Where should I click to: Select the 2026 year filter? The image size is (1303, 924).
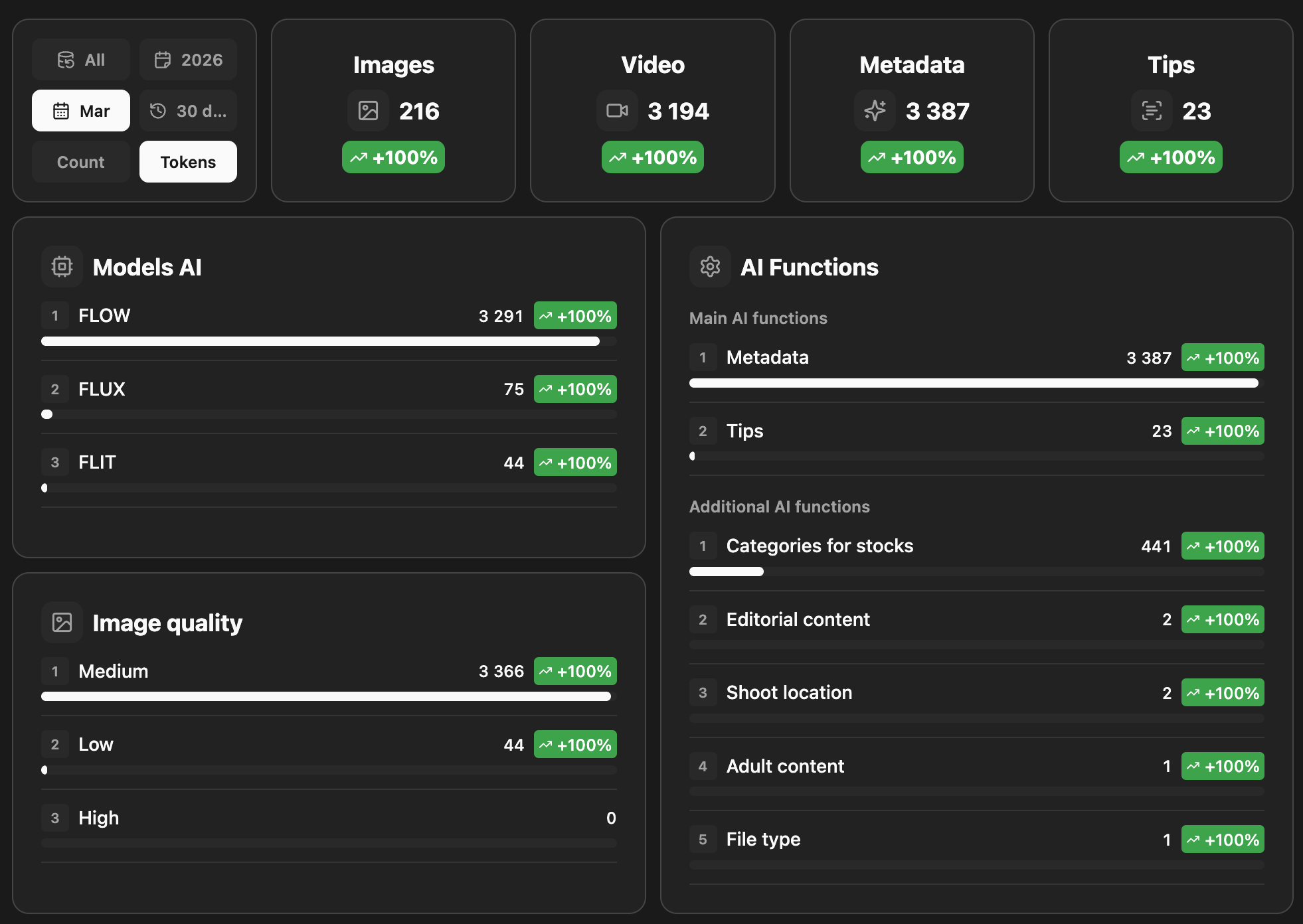[x=188, y=60]
